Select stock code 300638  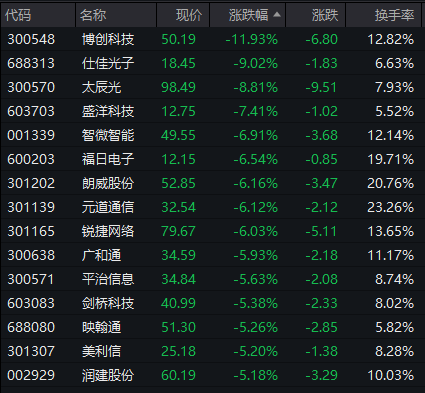31,255
